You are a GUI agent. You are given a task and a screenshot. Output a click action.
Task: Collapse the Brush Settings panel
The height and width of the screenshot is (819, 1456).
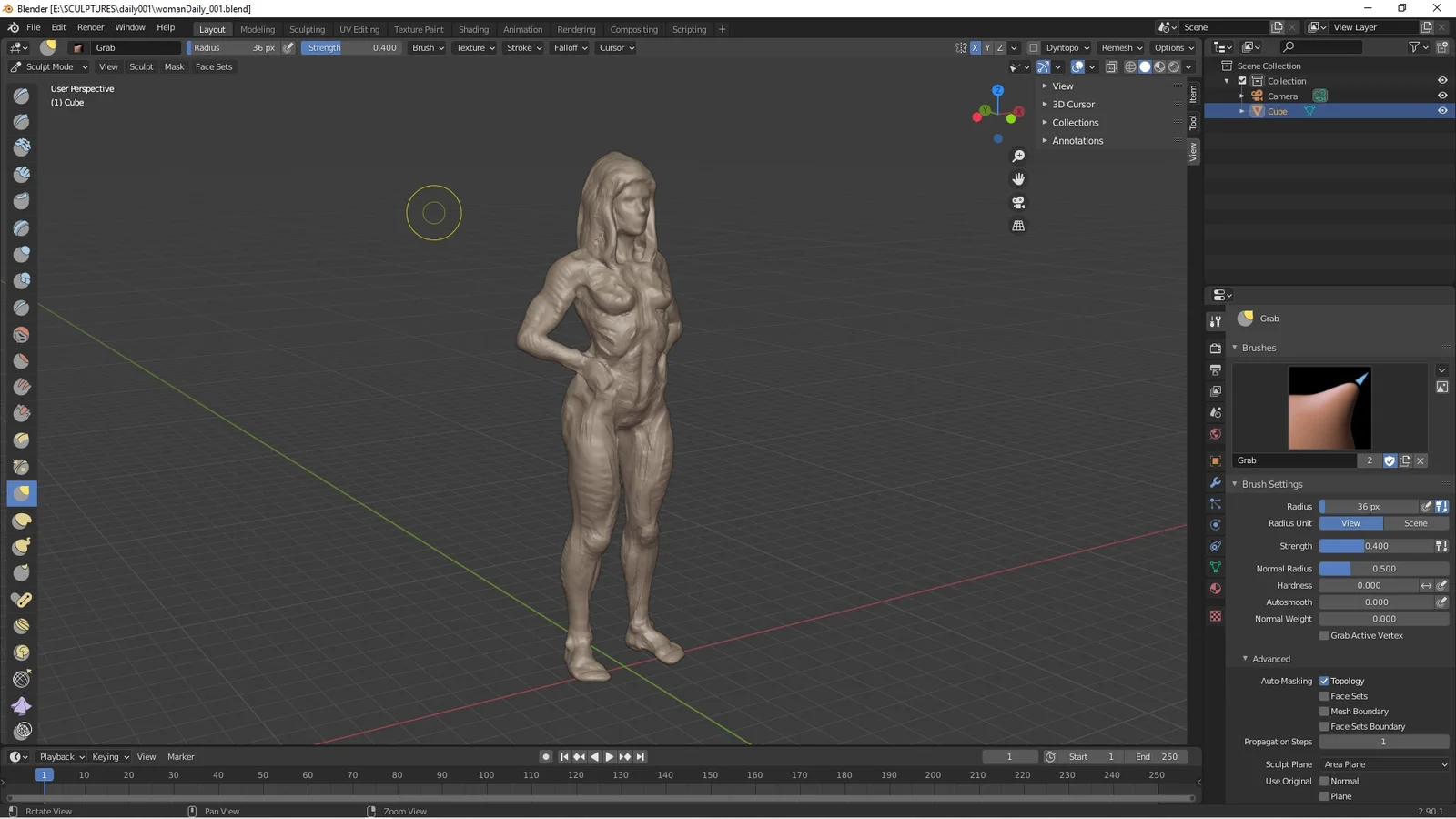[x=1235, y=484]
